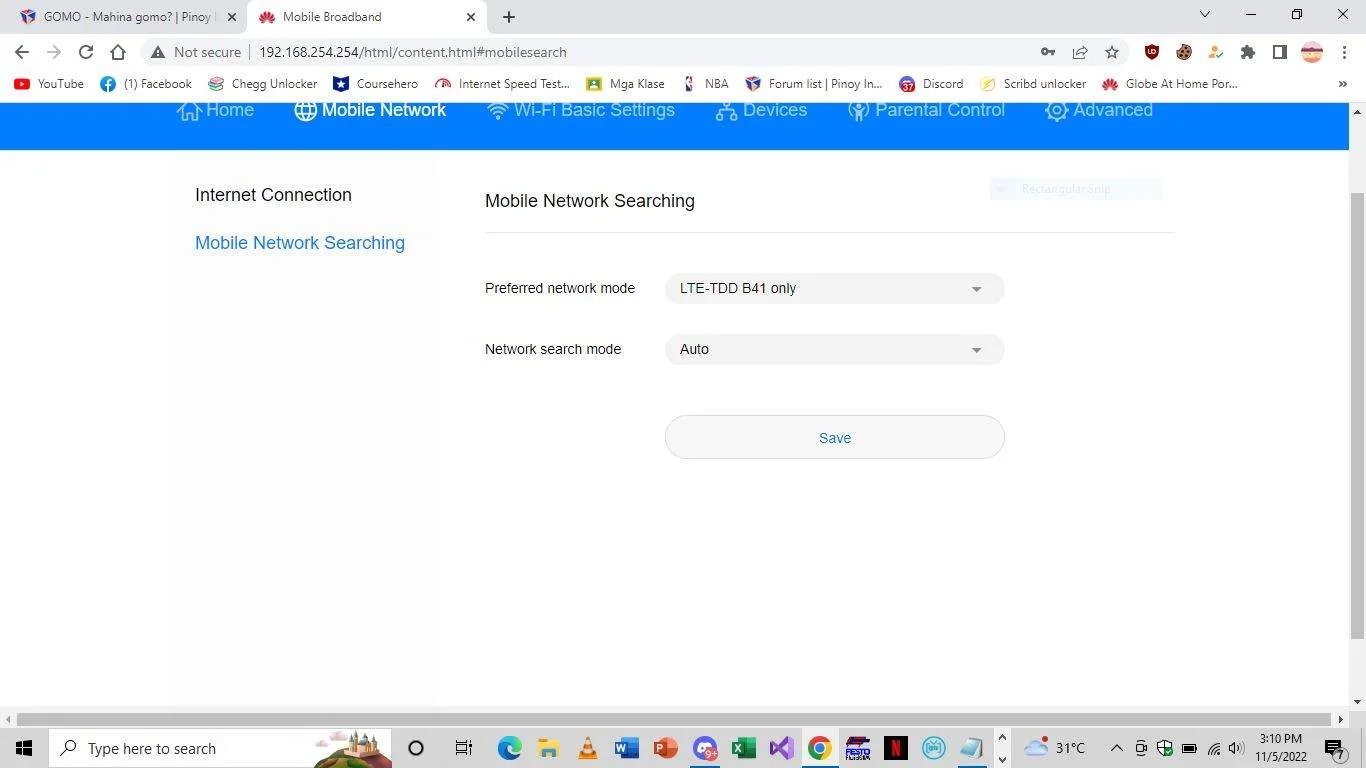Switch to the GOMO Pinoy browser tab
The width and height of the screenshot is (1366, 768).
point(128,17)
